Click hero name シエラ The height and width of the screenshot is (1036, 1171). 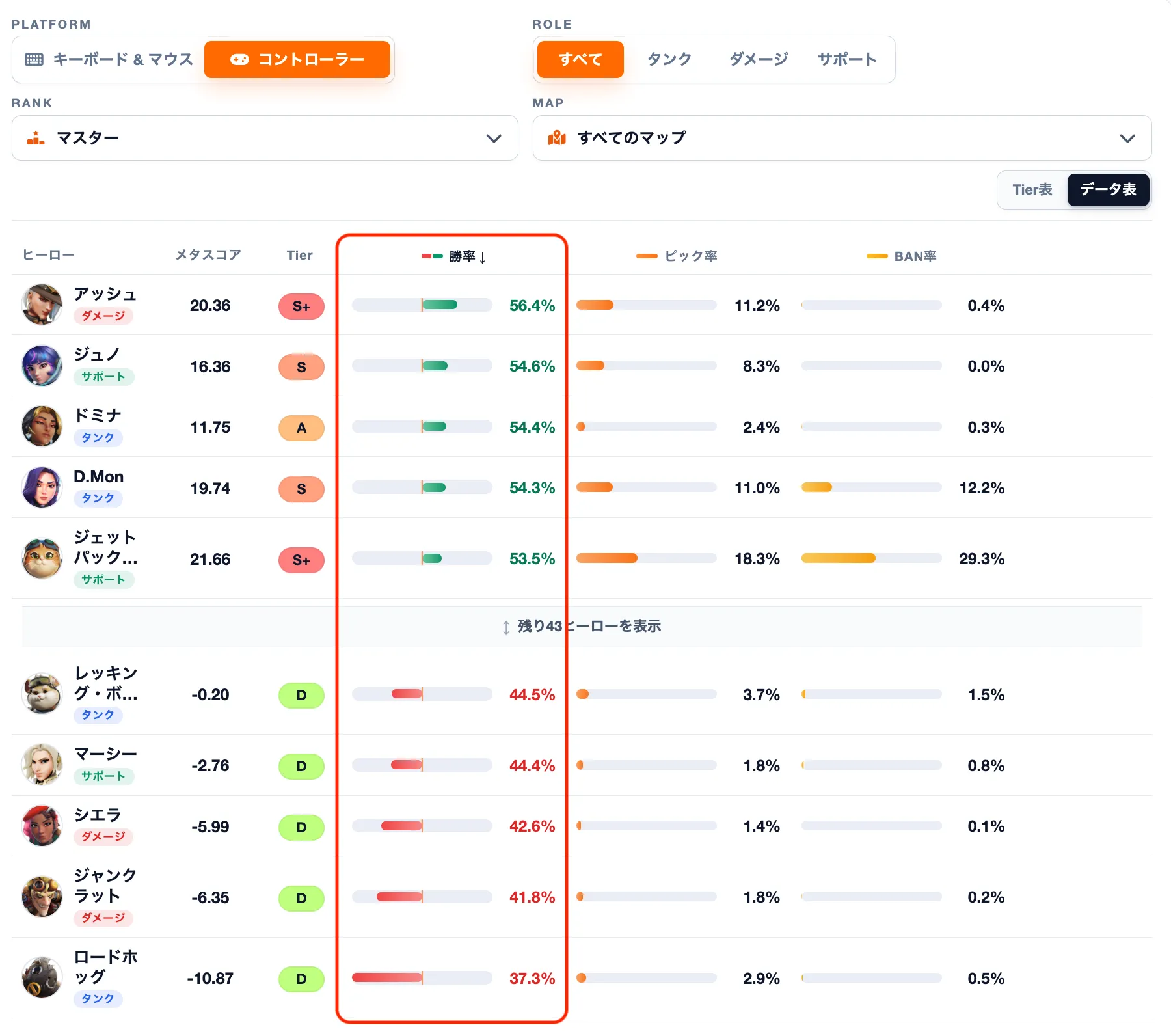[x=98, y=815]
